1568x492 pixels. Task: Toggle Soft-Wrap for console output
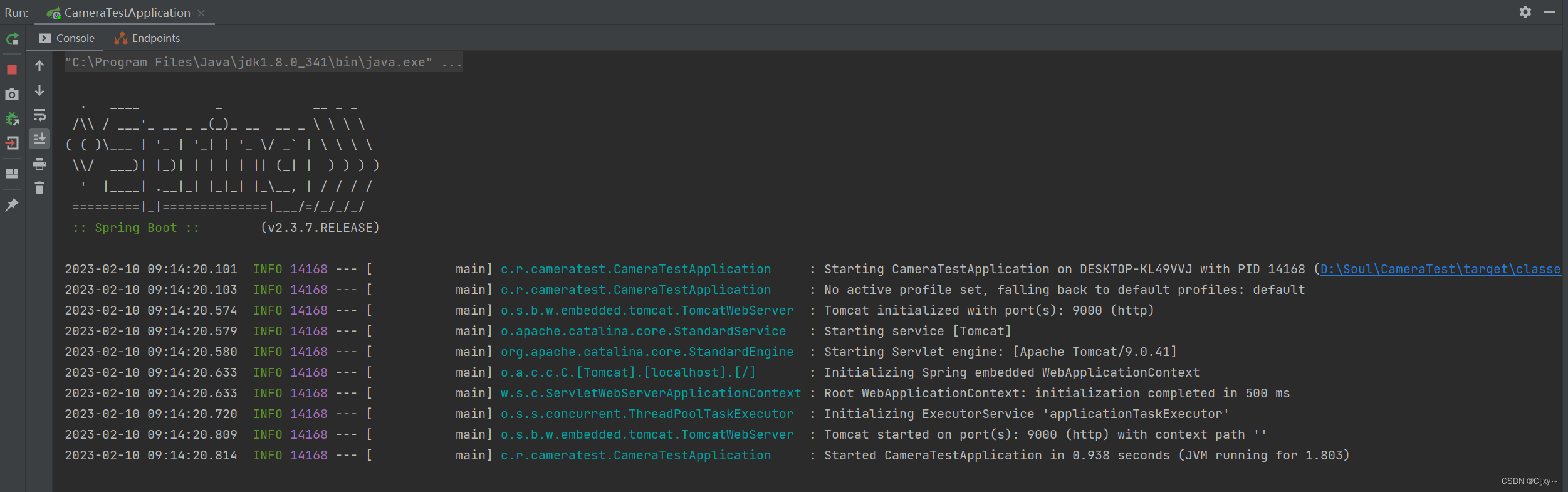(39, 115)
